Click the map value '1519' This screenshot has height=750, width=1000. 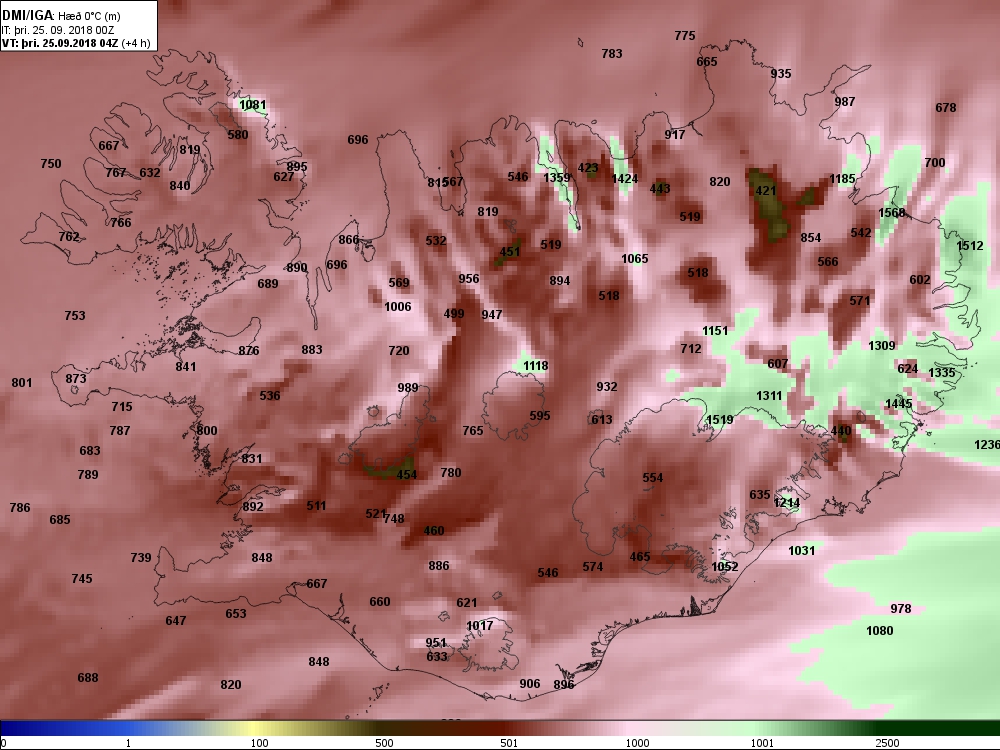click(719, 420)
